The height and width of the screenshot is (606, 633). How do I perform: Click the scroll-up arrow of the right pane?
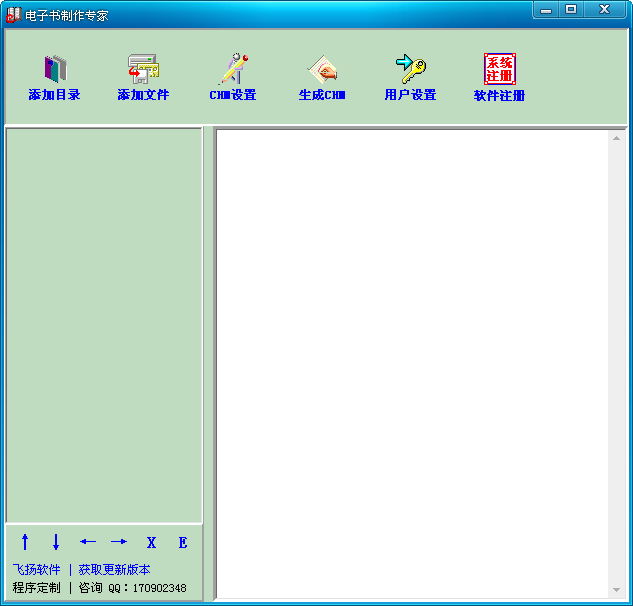point(617,138)
